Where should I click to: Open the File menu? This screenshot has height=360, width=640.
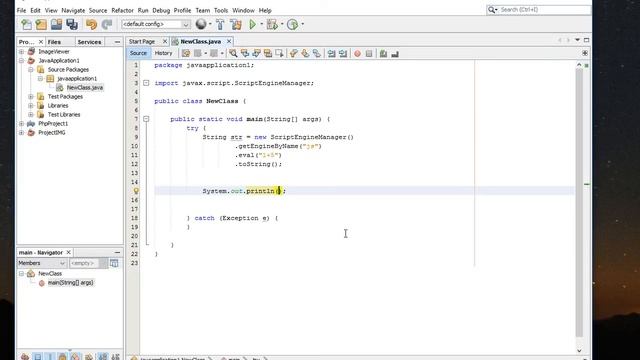21,10
